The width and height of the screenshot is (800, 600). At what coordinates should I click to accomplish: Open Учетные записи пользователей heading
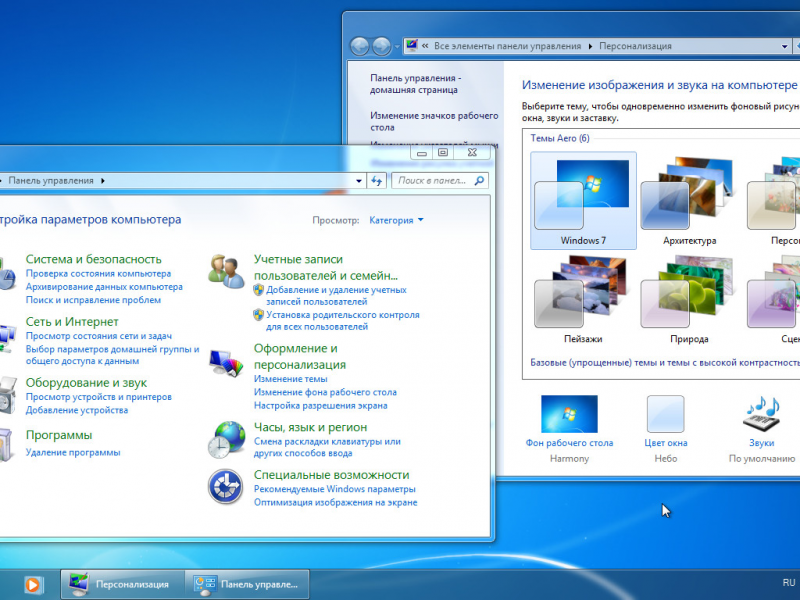326,267
